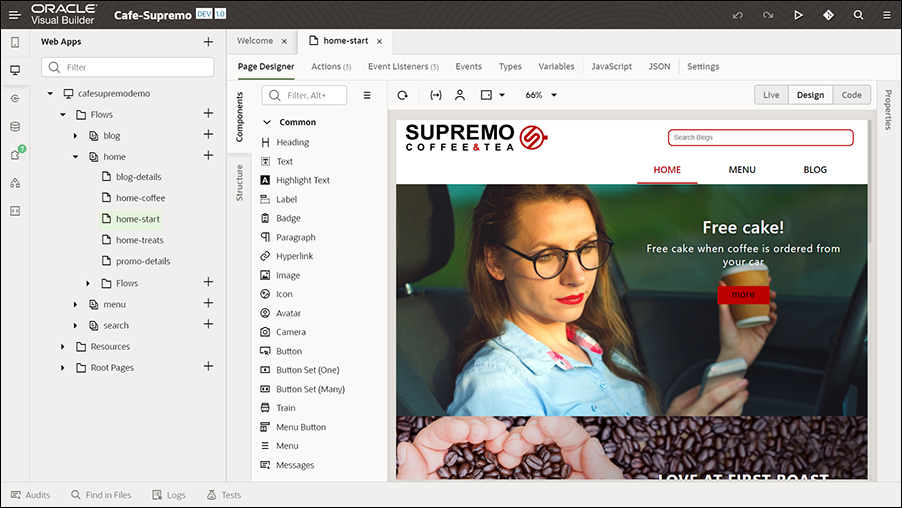Open the screen size device dropdown
902x508 pixels.
coord(493,95)
